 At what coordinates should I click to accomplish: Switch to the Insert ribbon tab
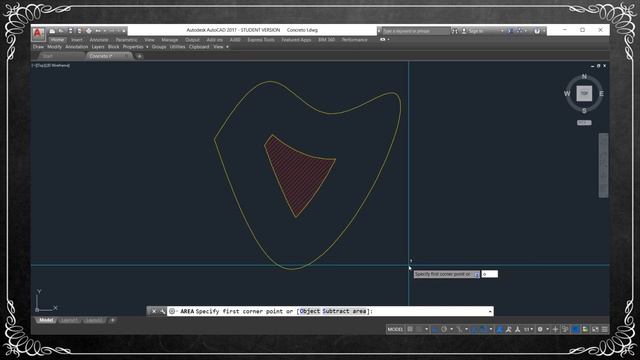coord(77,40)
